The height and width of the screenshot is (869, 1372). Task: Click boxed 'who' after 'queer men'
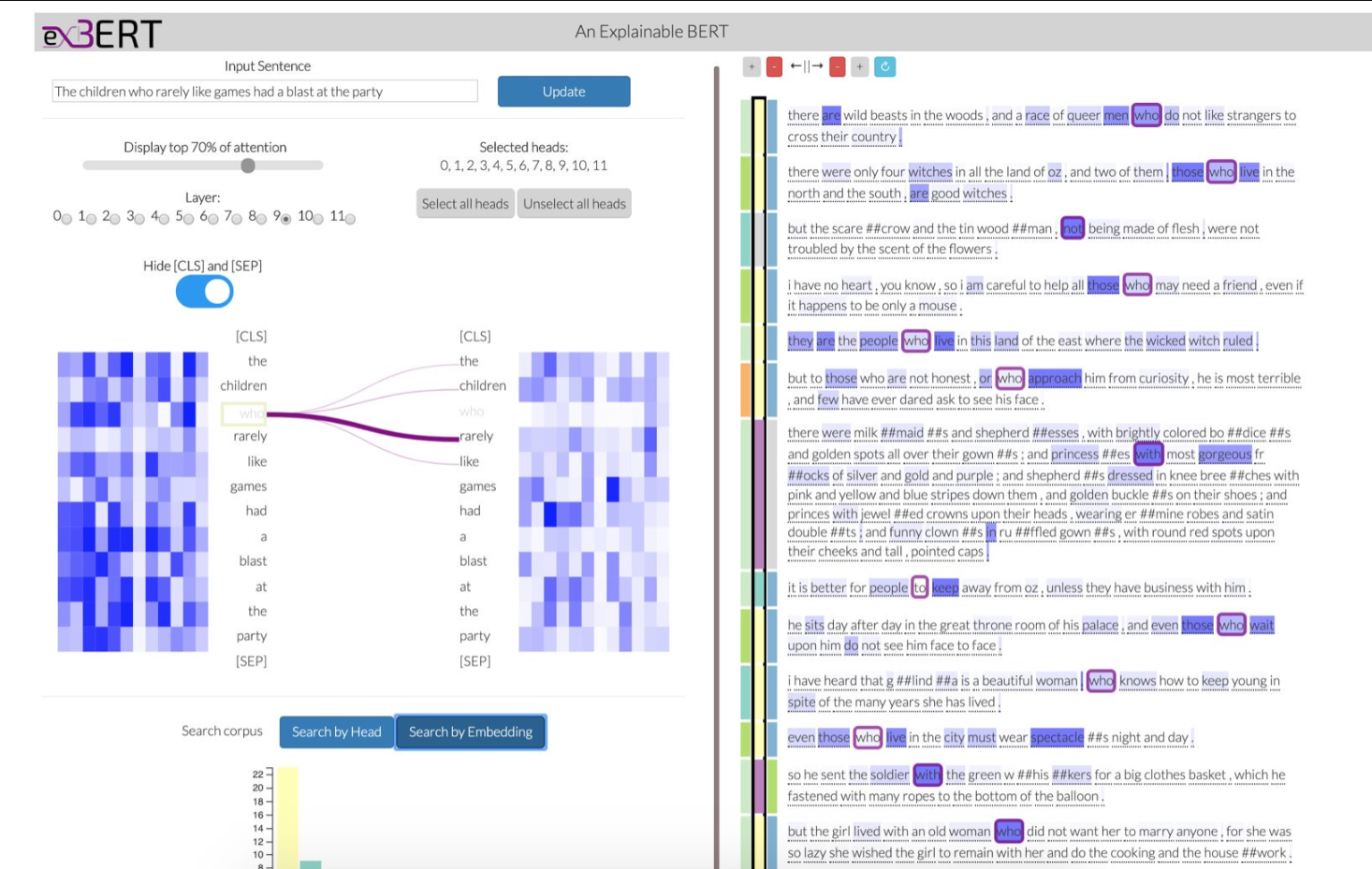click(1146, 115)
